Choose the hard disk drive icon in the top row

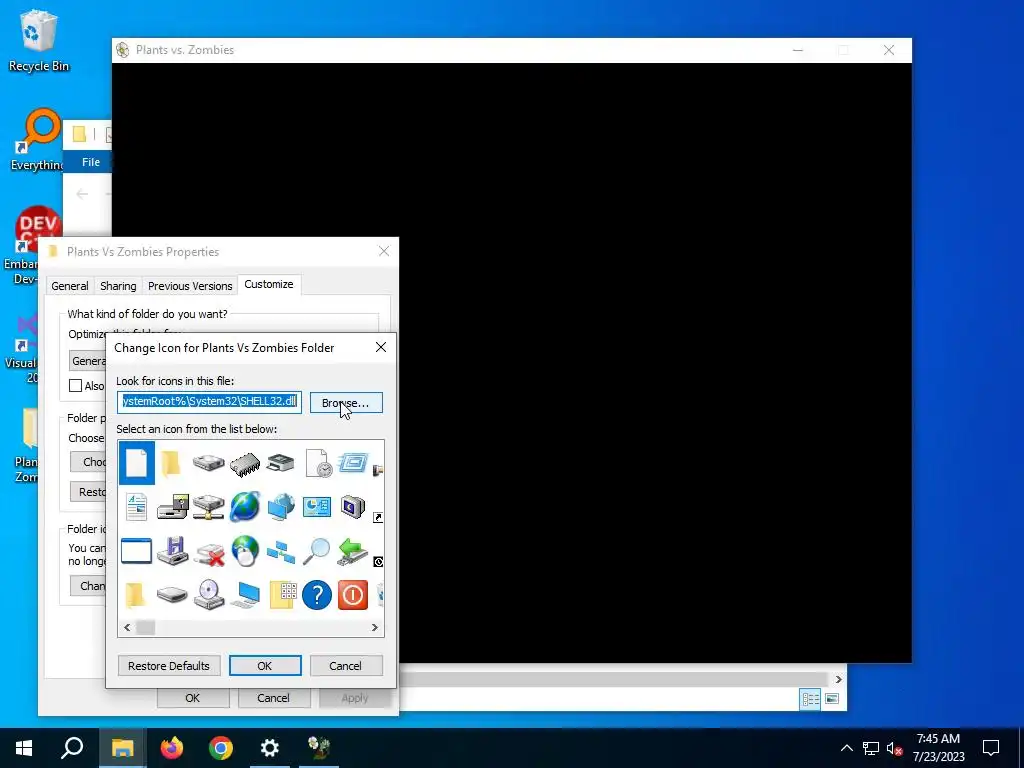[x=208, y=463]
